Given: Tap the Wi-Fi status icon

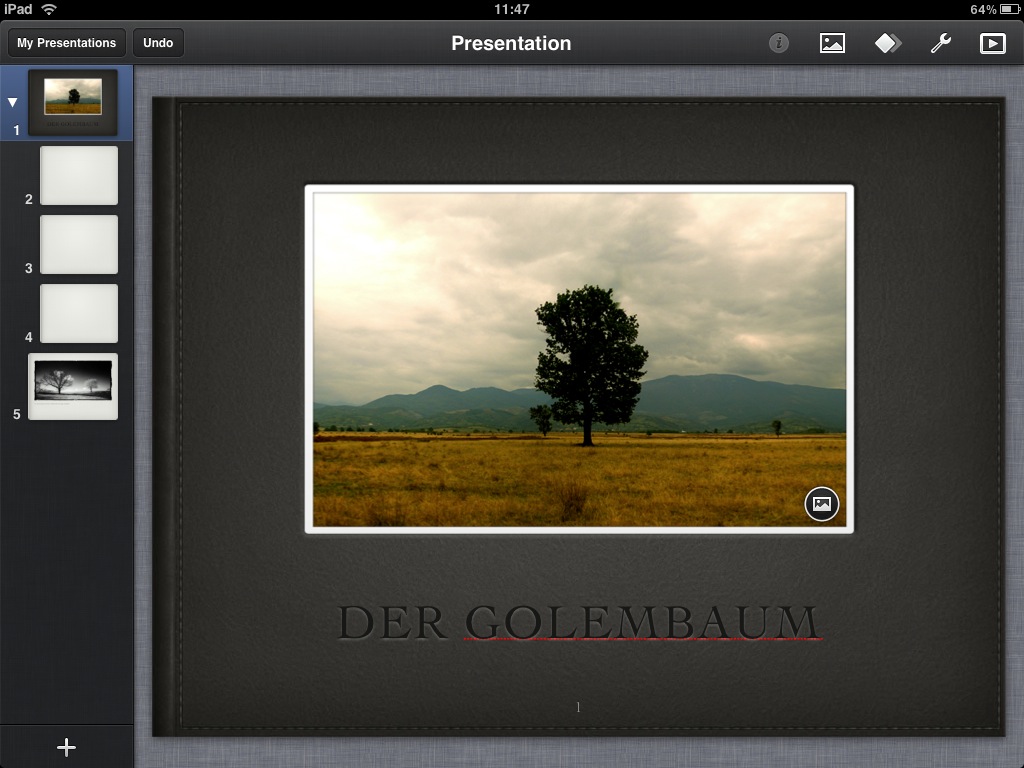Looking at the screenshot, I should (x=49, y=9).
